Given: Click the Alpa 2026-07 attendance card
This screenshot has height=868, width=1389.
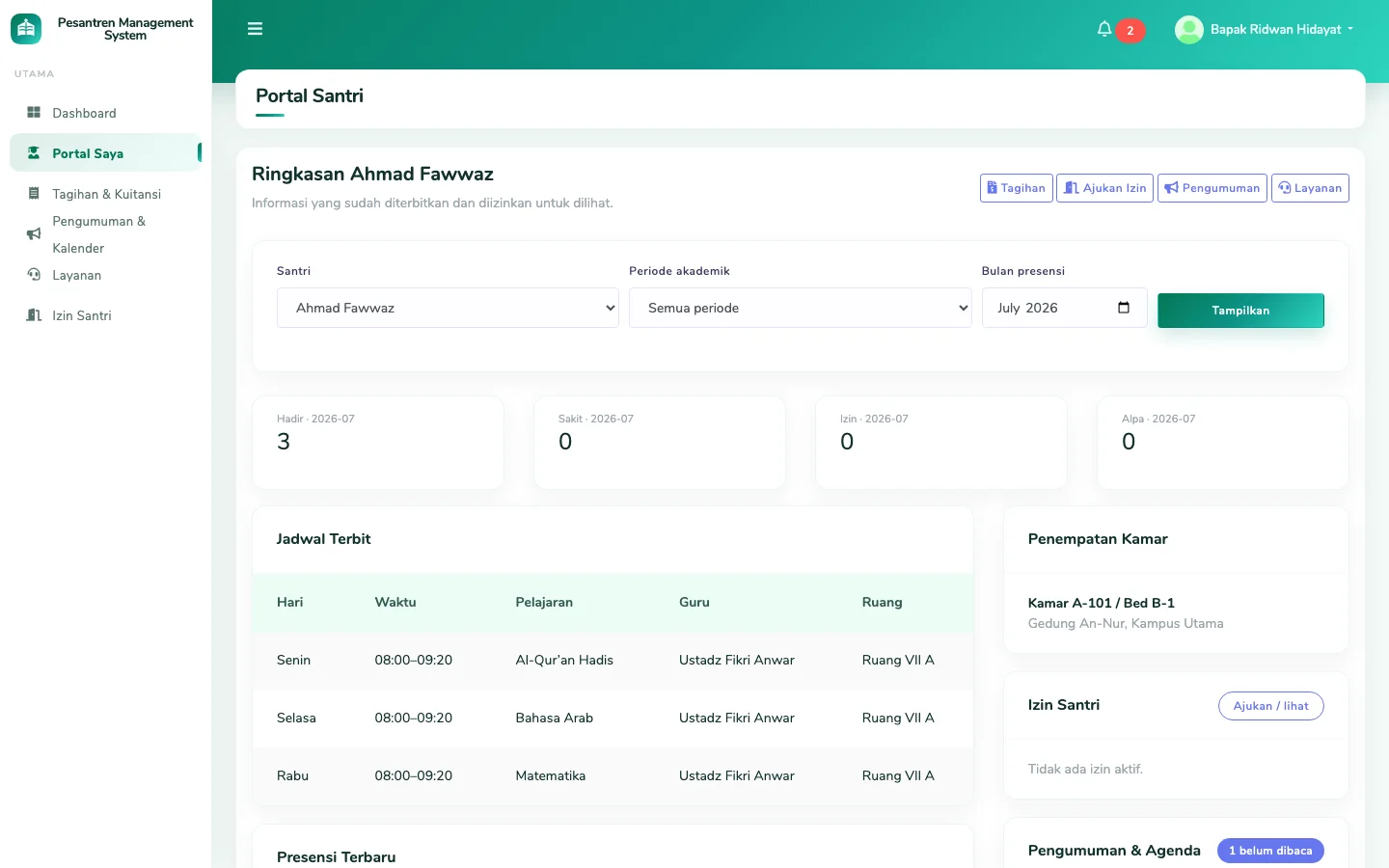Looking at the screenshot, I should tap(1223, 443).
